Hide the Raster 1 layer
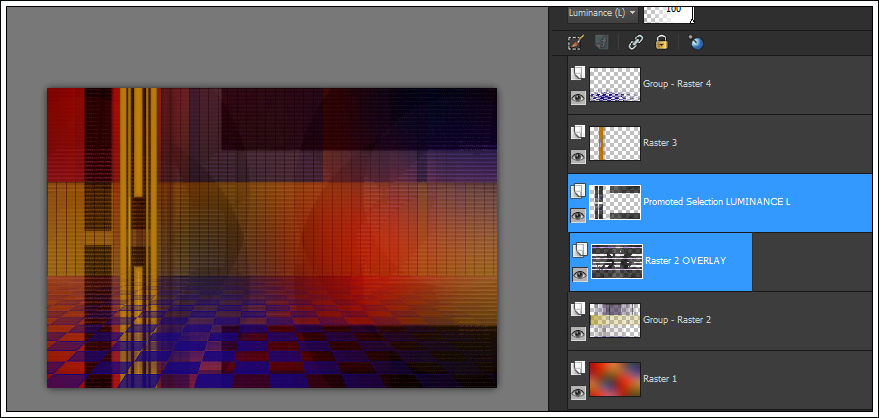The width and height of the screenshot is (879, 418). pos(578,393)
